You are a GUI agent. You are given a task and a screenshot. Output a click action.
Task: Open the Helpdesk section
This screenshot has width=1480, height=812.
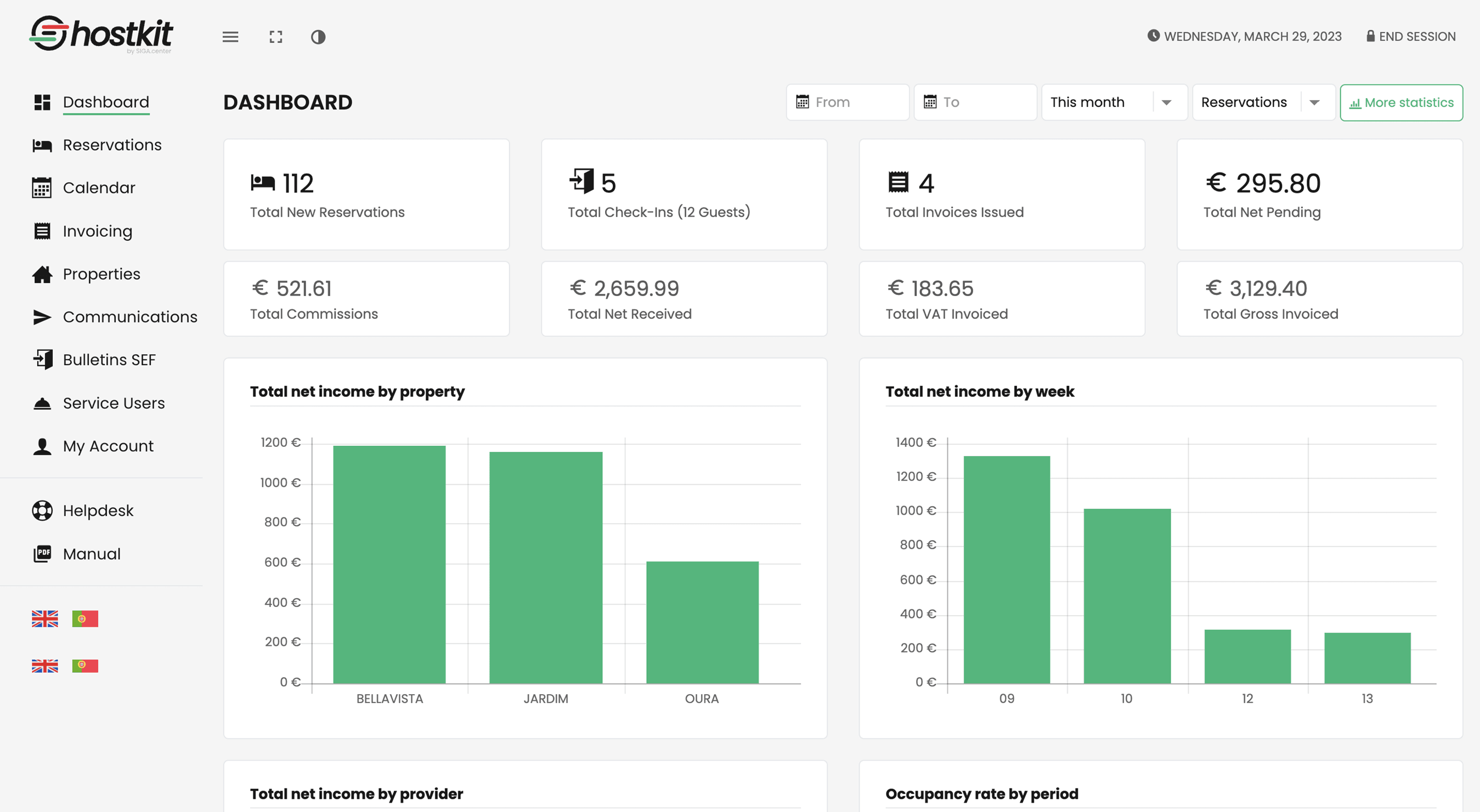98,510
